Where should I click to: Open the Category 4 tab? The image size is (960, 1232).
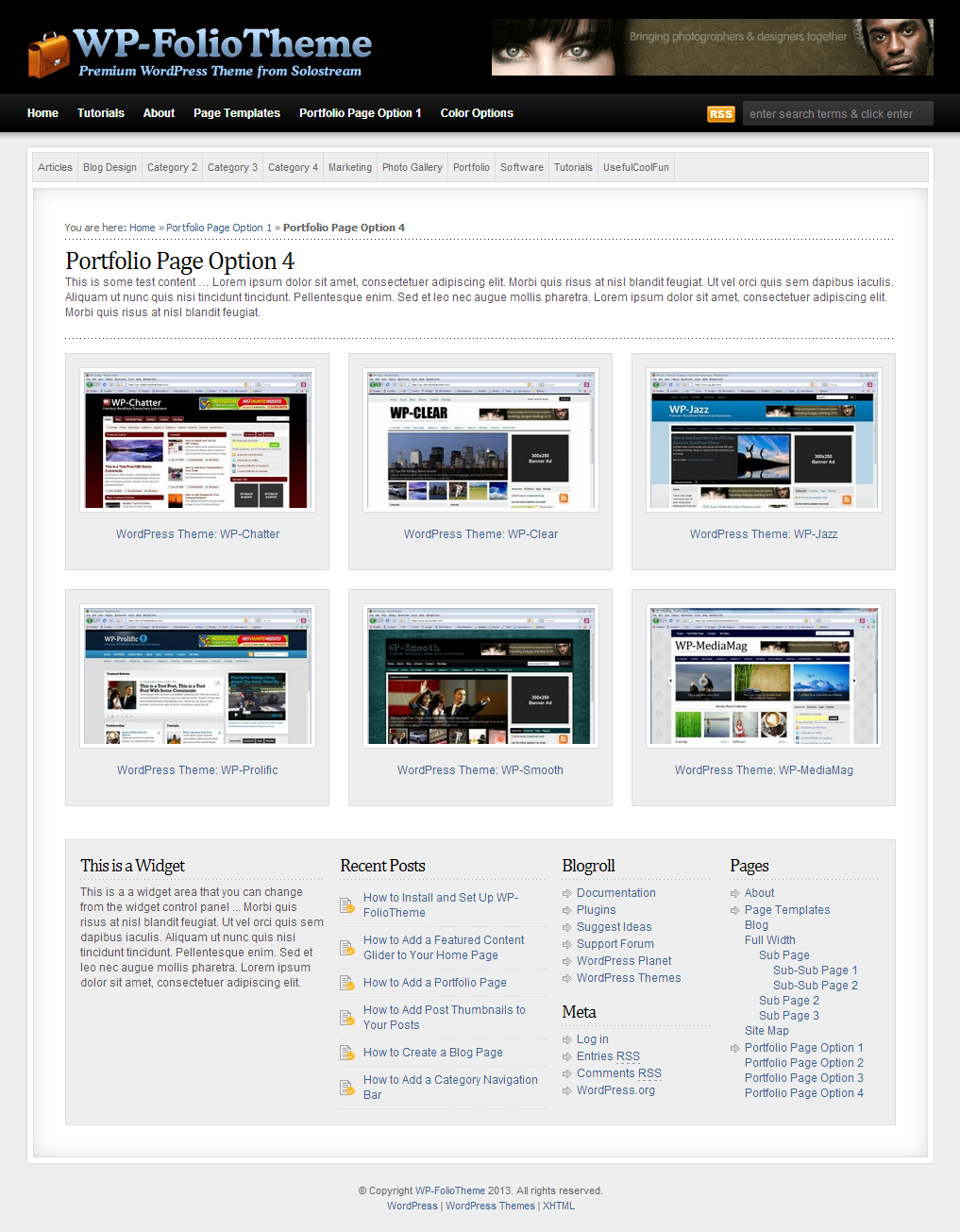[x=293, y=167]
